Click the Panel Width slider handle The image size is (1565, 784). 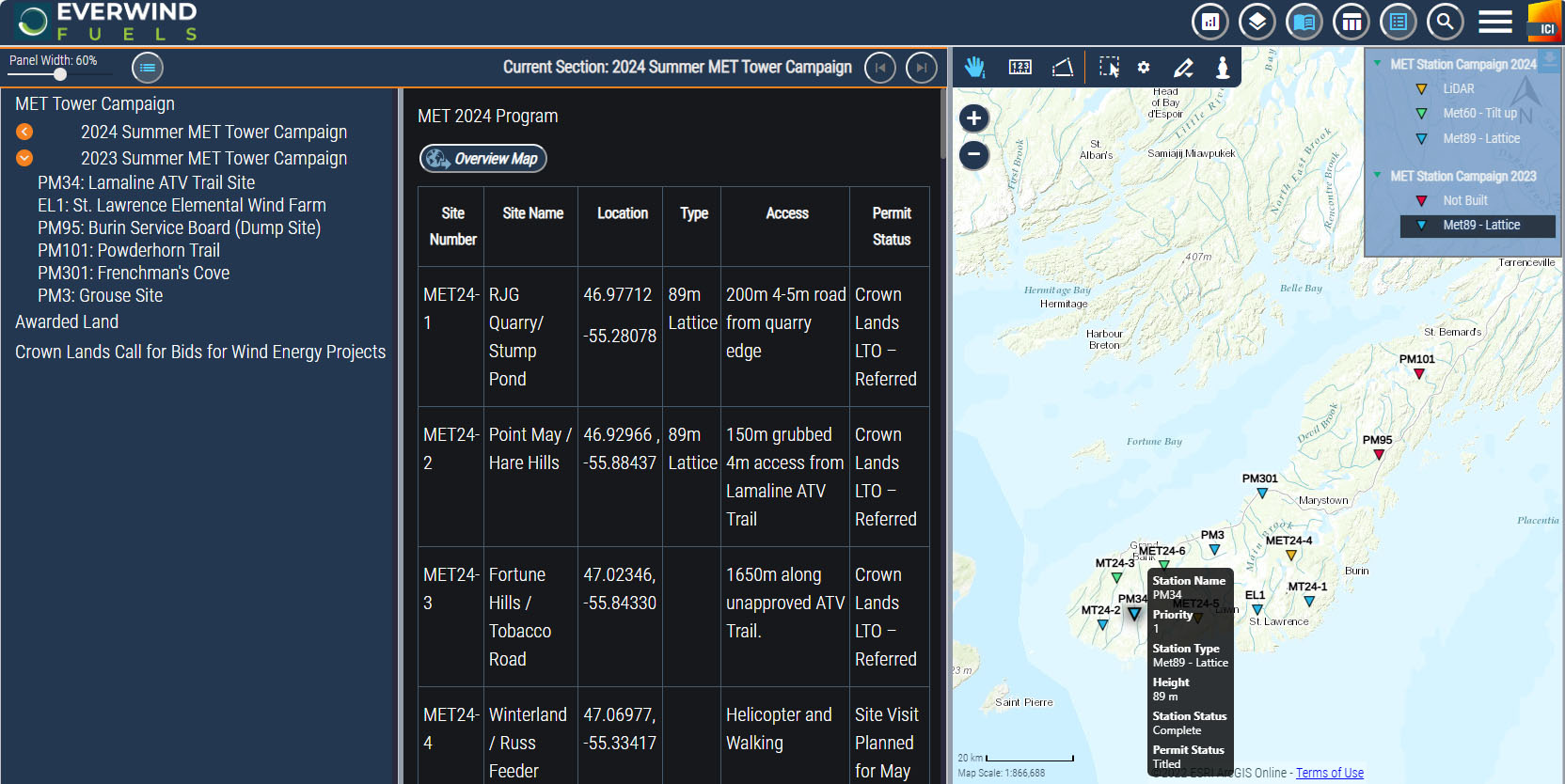coord(60,74)
